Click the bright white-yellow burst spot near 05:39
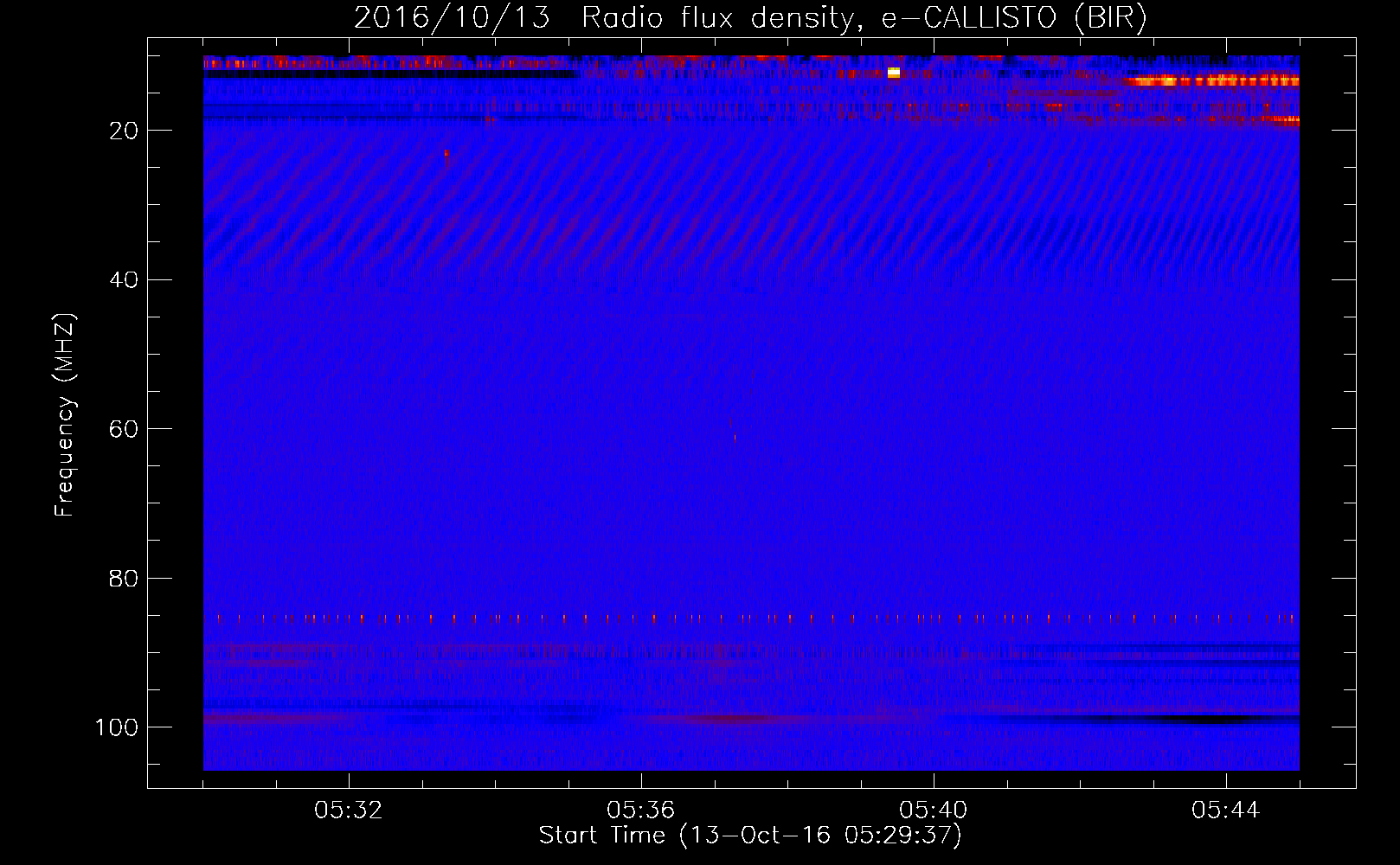The height and width of the screenshot is (865, 1400). tap(894, 73)
